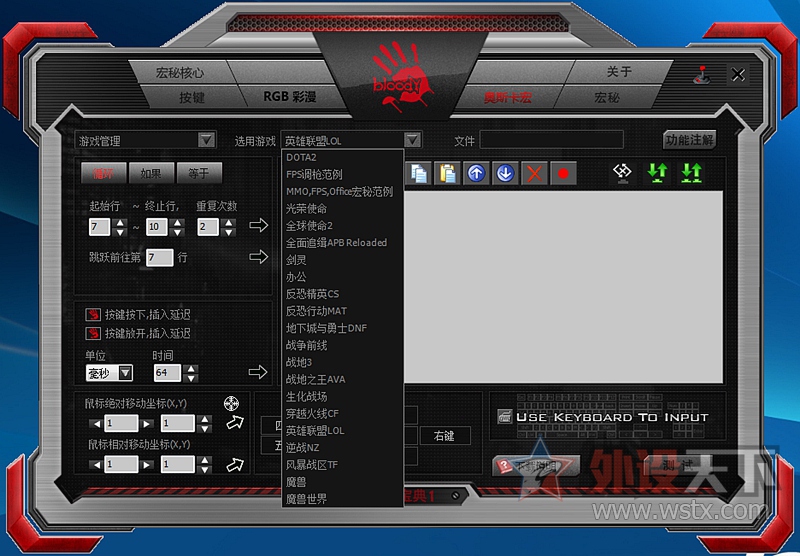The height and width of the screenshot is (556, 800).
Task: Insert the loop row with its arrow
Action: 259,225
